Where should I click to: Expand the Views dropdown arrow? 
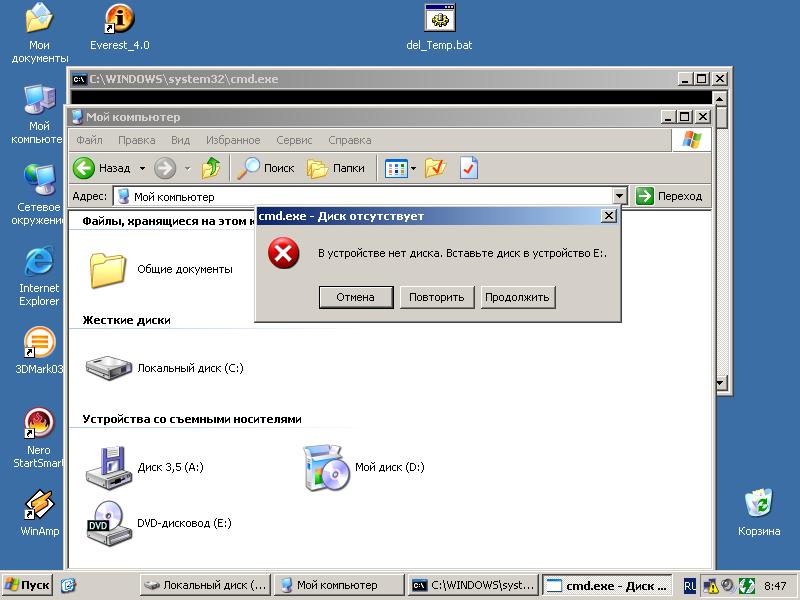coord(413,168)
